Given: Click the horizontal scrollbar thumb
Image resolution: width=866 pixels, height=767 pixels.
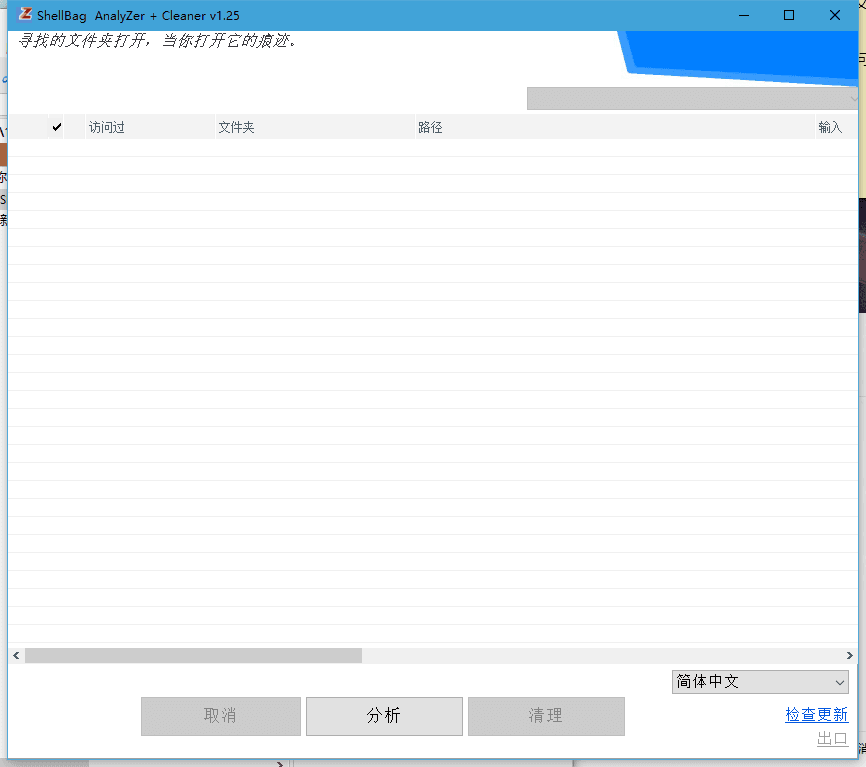Looking at the screenshot, I should coord(193,655).
